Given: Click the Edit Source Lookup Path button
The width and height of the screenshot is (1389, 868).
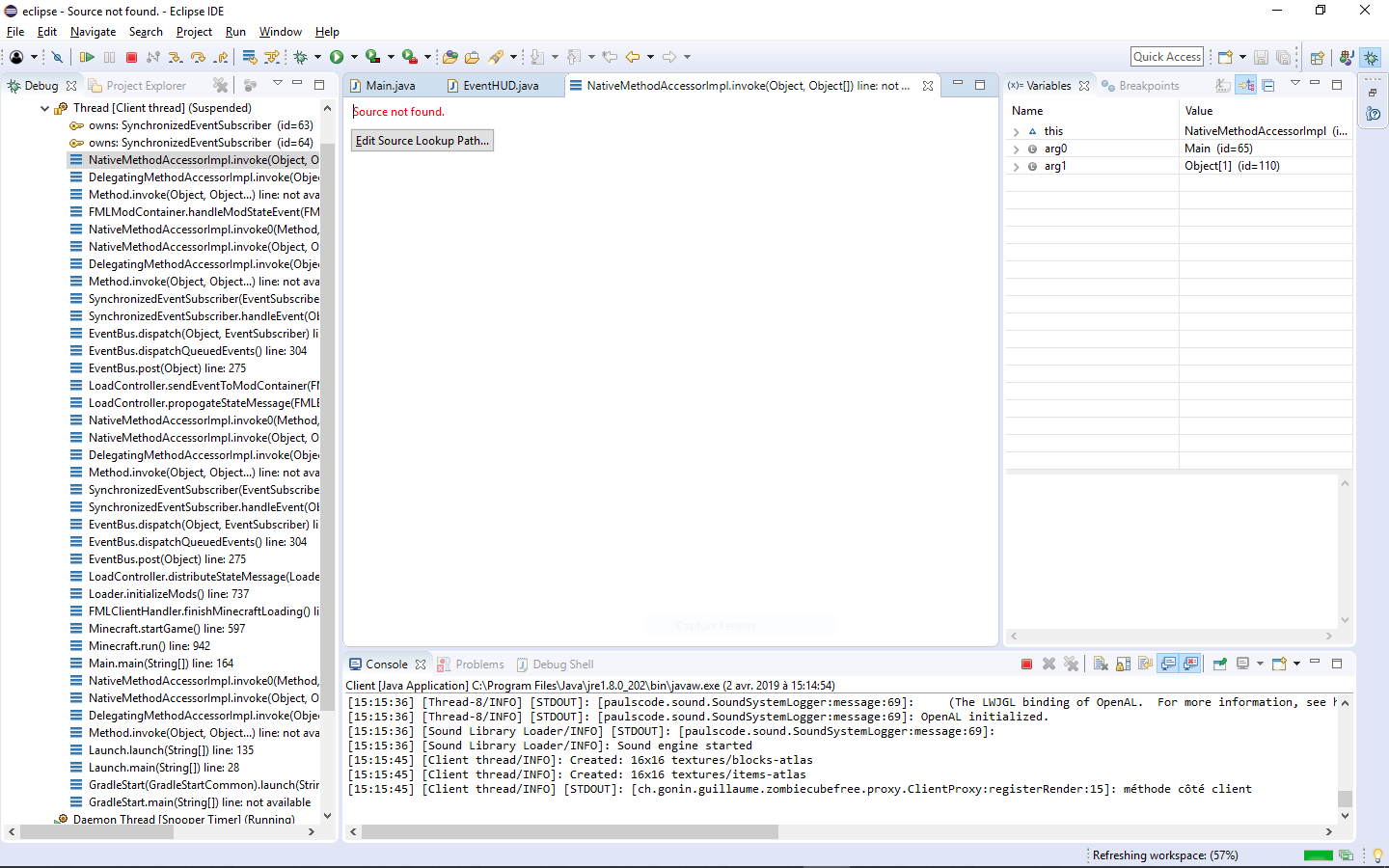Looking at the screenshot, I should [x=422, y=141].
